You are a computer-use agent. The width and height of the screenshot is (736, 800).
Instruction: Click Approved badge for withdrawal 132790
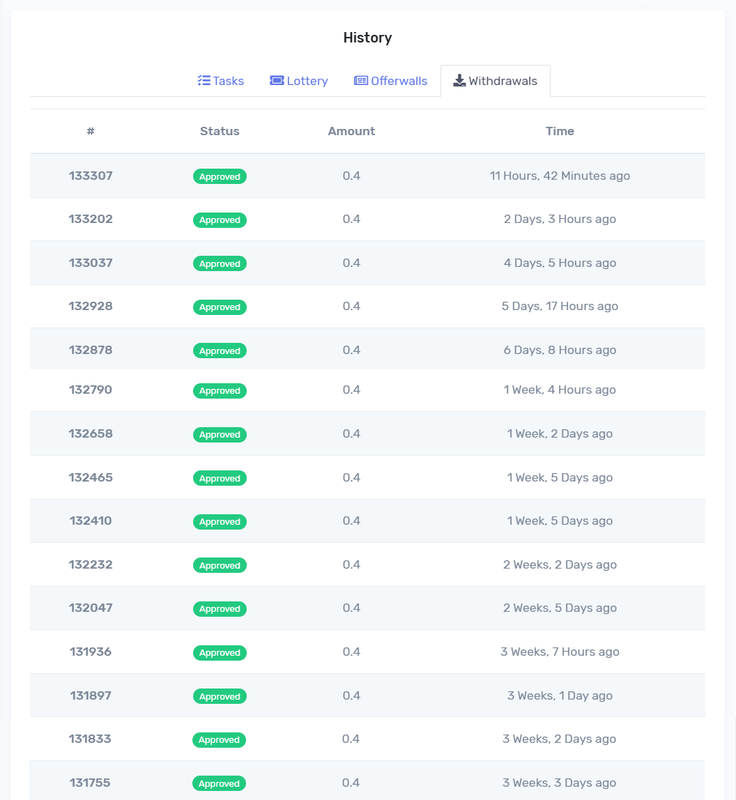pos(219,391)
